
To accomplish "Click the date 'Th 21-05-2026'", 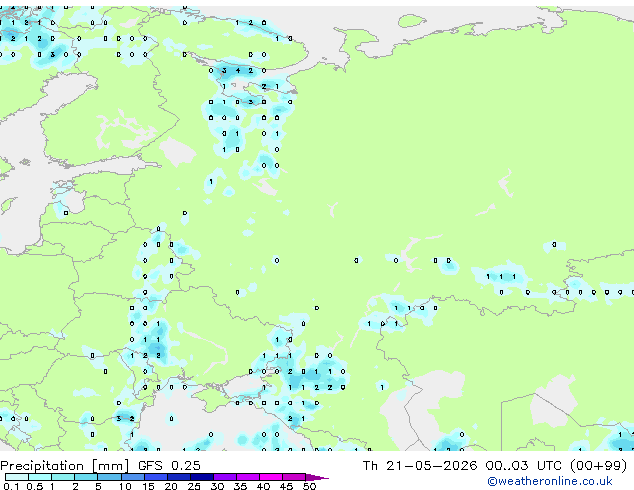I will coord(420,466).
